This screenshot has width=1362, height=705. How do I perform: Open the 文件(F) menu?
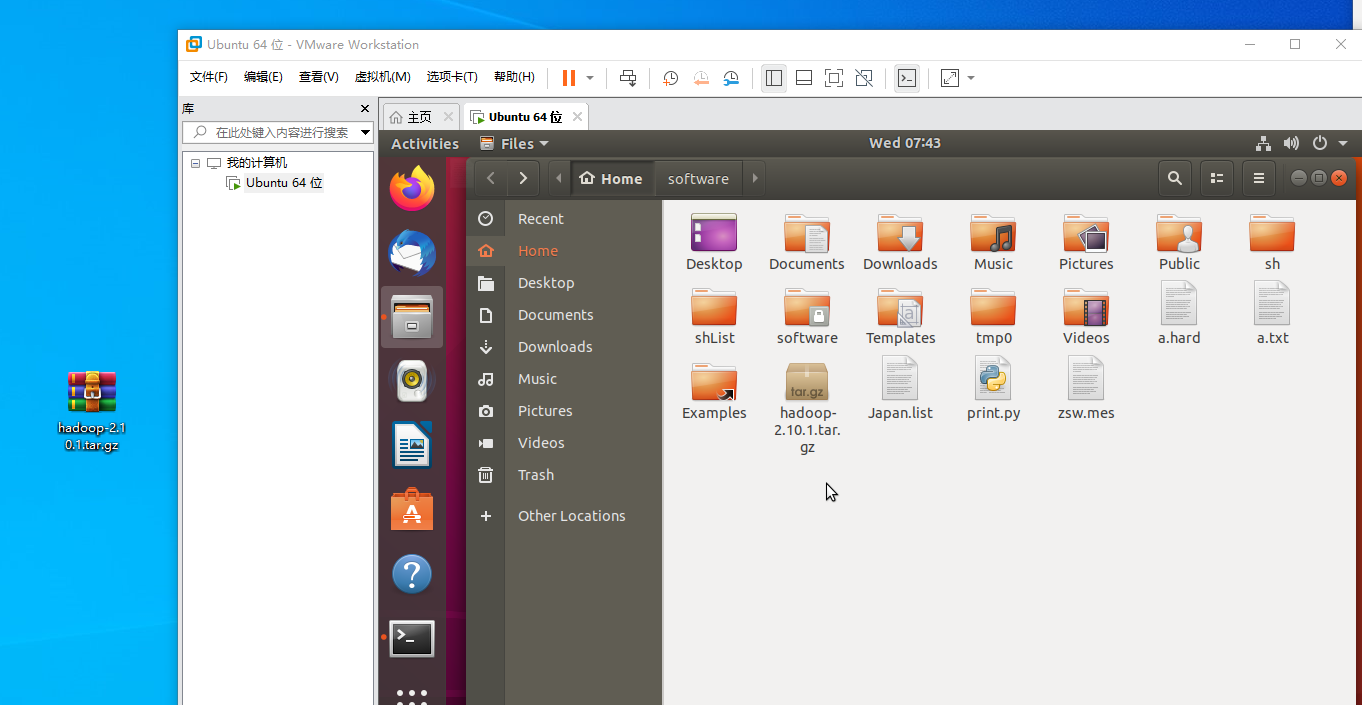click(209, 77)
